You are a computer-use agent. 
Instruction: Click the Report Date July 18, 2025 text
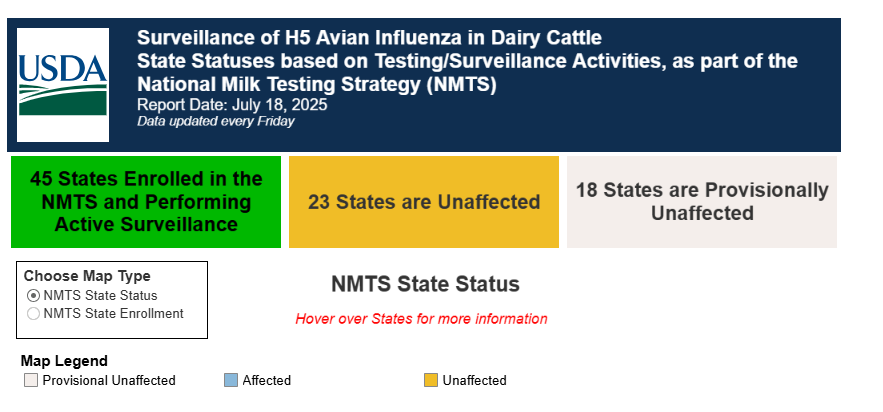point(232,105)
